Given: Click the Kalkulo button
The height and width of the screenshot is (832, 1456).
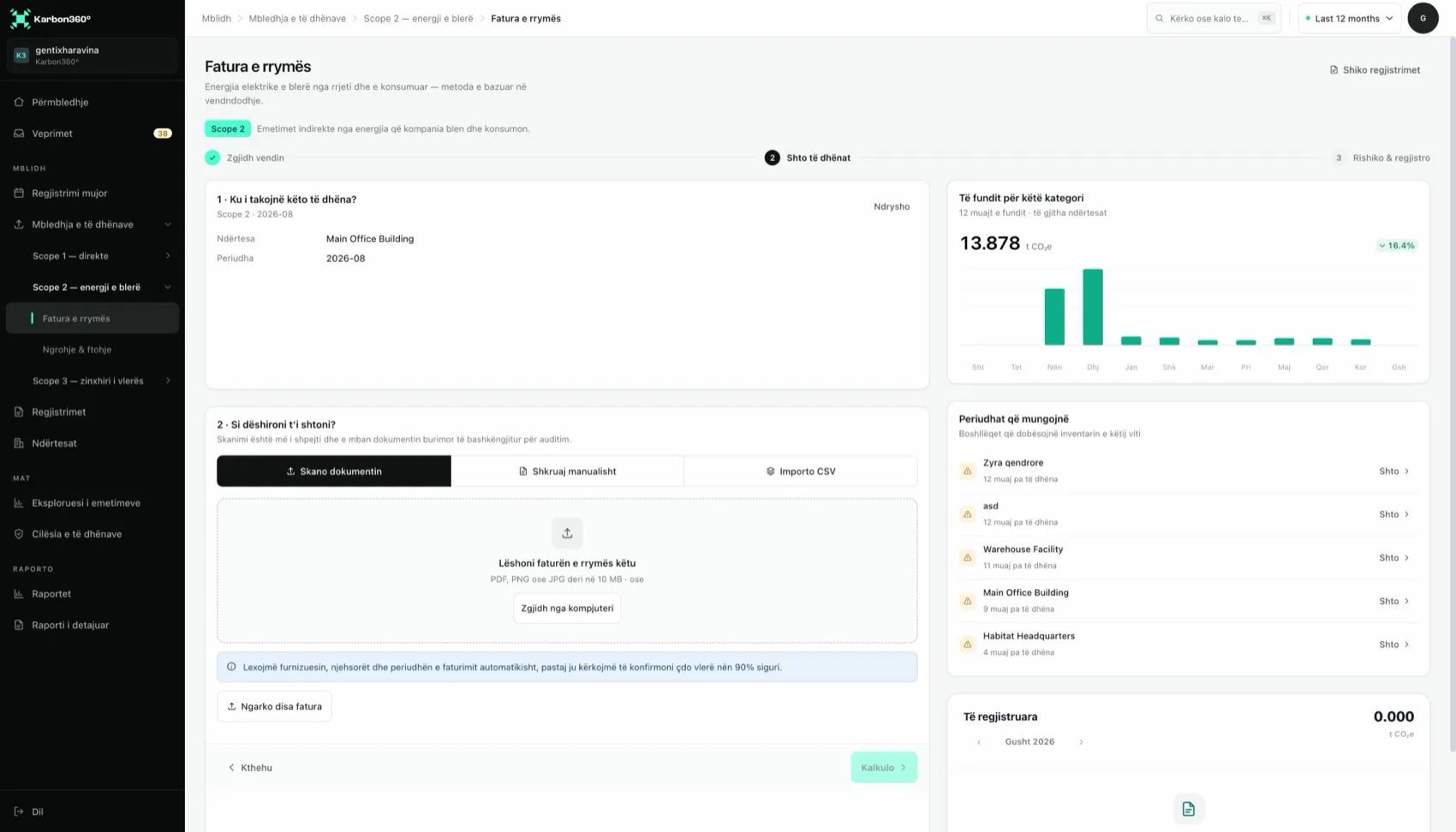Looking at the screenshot, I should click(x=884, y=767).
